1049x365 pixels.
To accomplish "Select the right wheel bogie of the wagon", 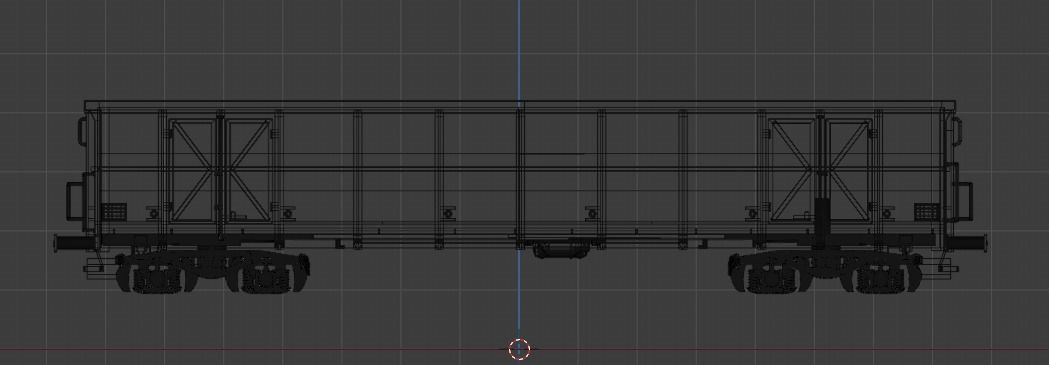I will [x=826, y=271].
